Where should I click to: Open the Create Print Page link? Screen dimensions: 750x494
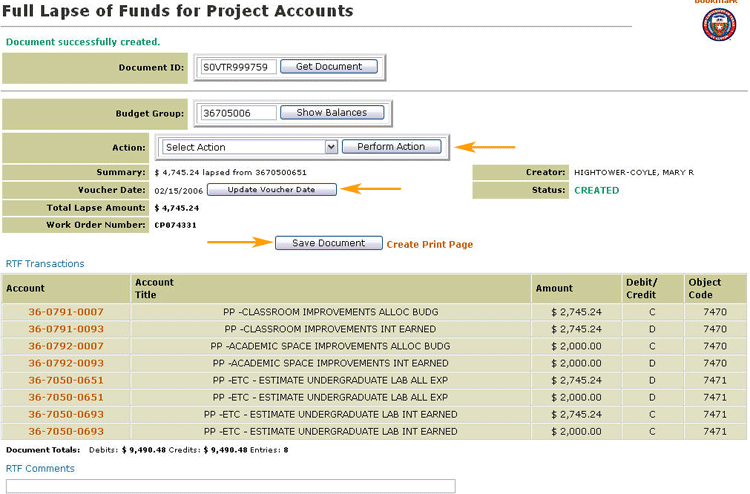(430, 244)
